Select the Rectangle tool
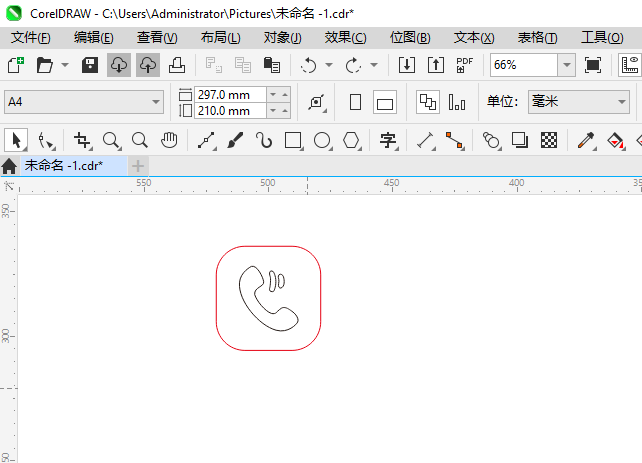The width and height of the screenshot is (642, 463). point(294,140)
